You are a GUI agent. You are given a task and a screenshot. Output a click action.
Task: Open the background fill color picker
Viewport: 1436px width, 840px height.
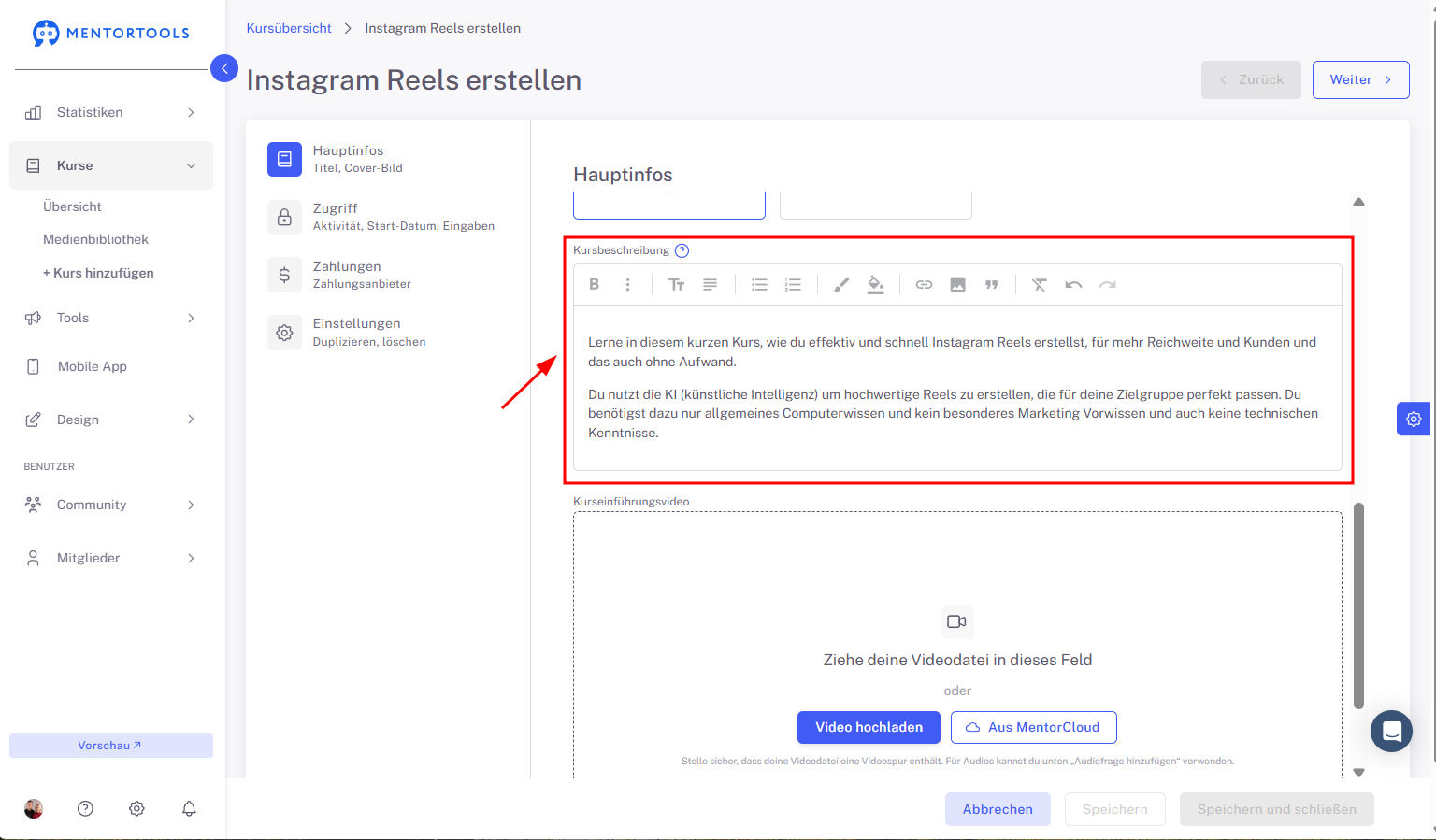[875, 285]
